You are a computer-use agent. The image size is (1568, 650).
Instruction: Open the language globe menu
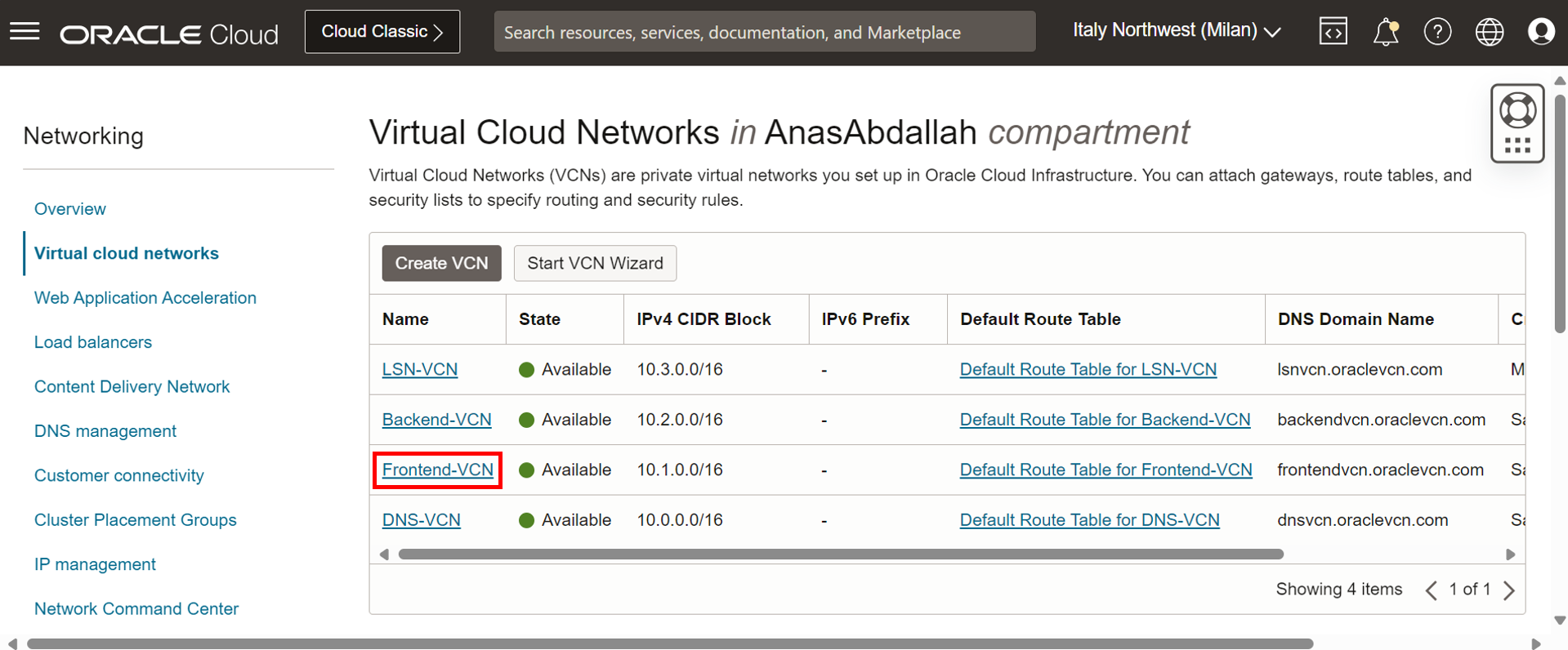1490,32
